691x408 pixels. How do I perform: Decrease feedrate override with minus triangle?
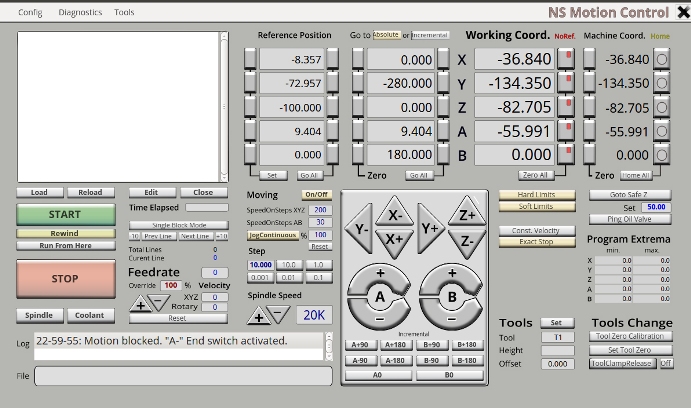pyautogui.click(x=159, y=302)
